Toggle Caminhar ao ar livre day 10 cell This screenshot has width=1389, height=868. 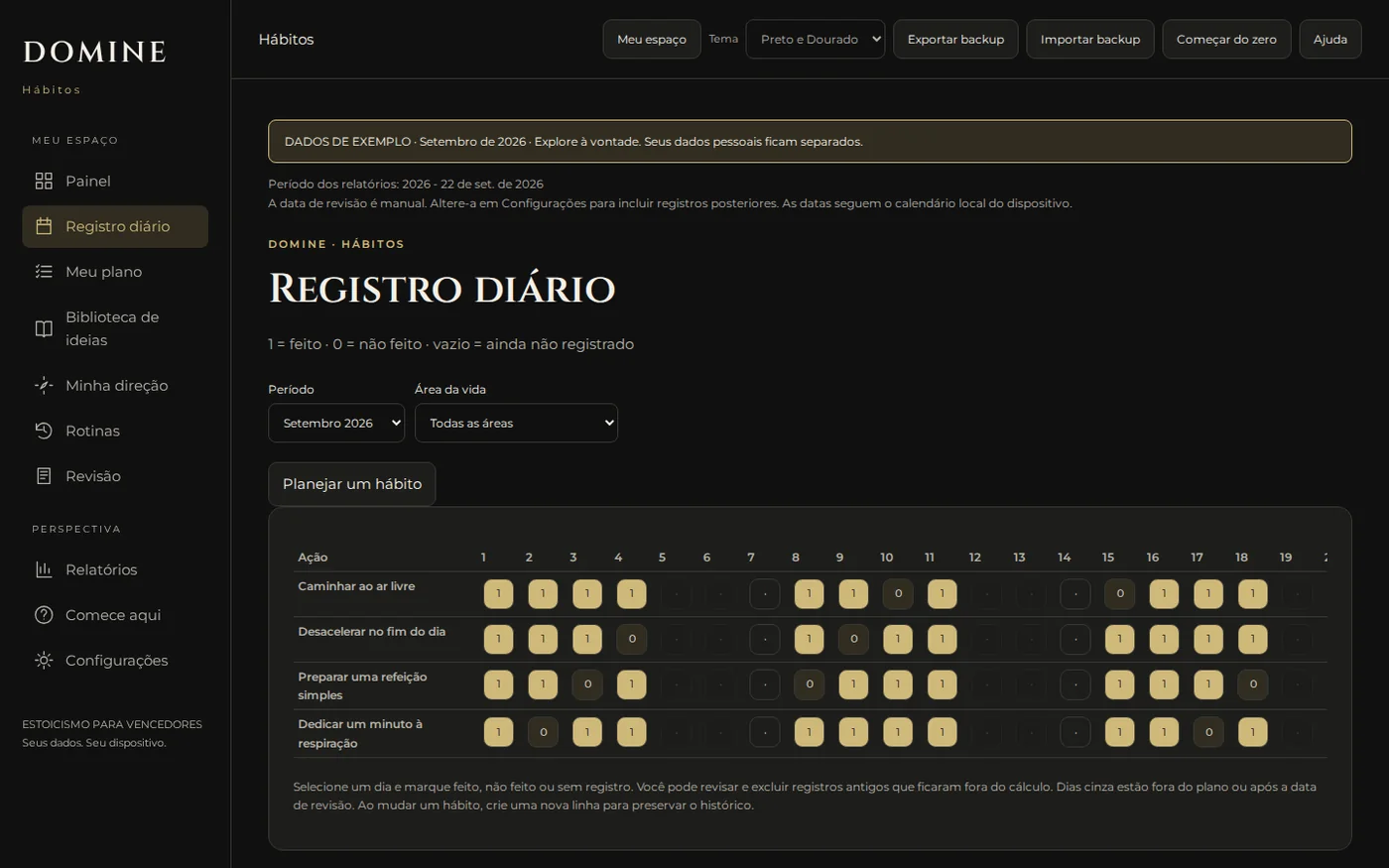(x=898, y=594)
